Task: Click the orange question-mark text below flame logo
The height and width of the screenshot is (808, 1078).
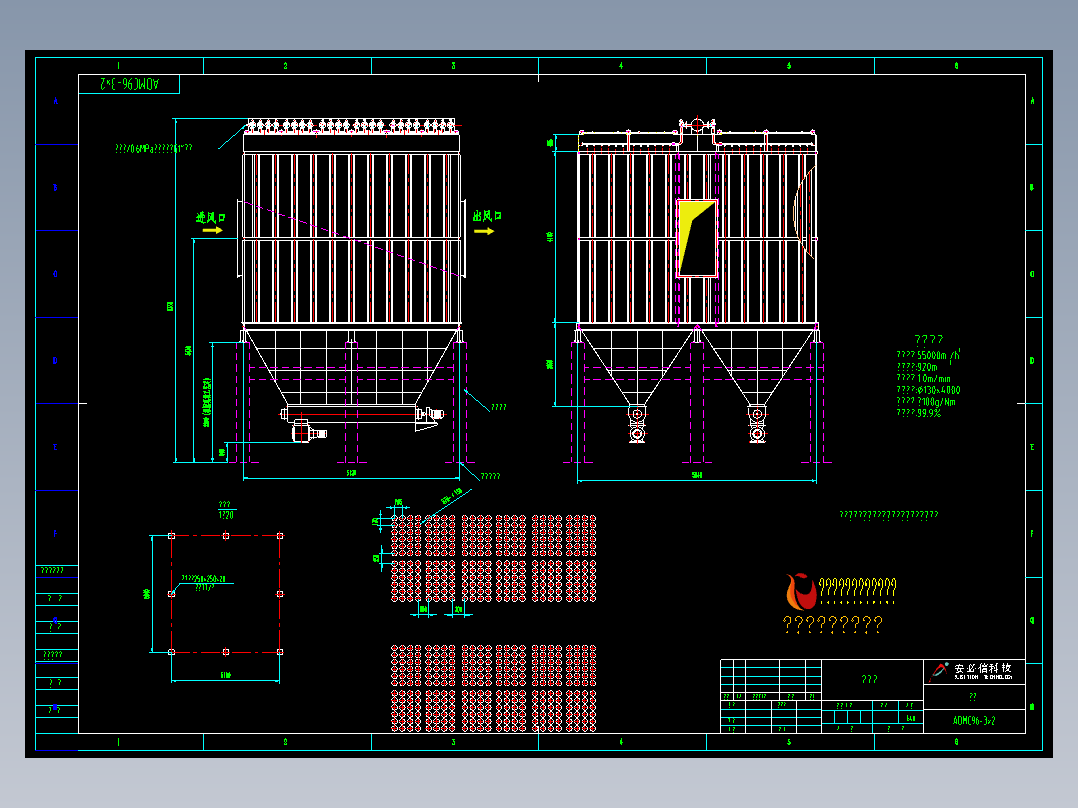Action: point(833,624)
